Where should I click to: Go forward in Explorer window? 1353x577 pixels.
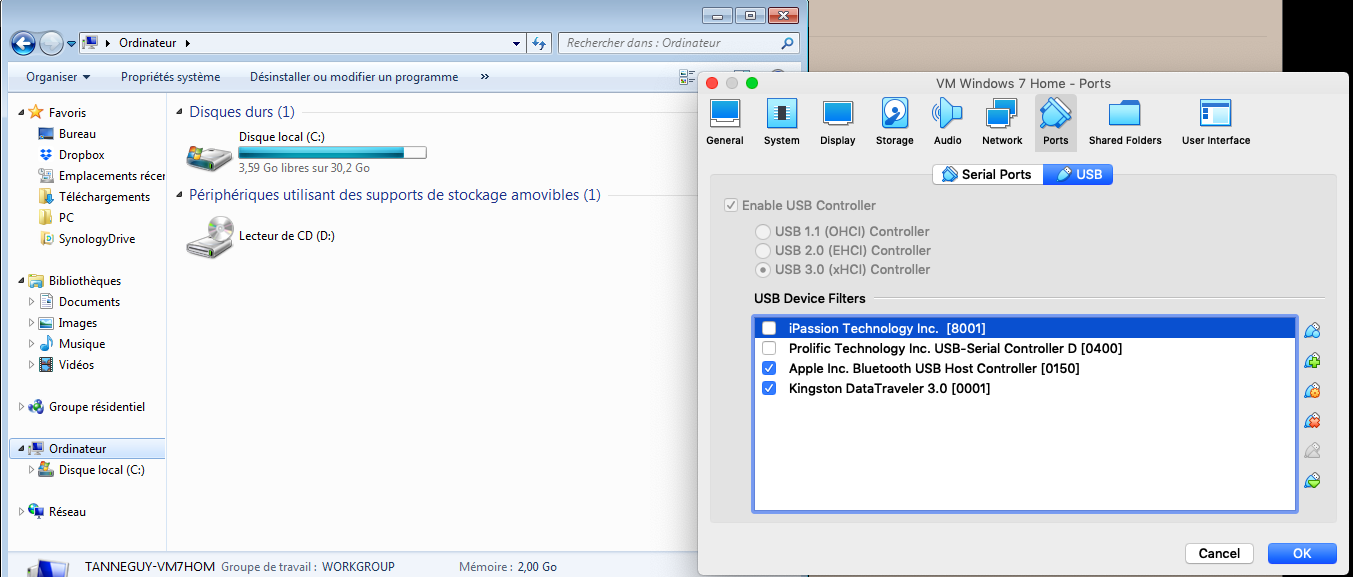(51, 43)
